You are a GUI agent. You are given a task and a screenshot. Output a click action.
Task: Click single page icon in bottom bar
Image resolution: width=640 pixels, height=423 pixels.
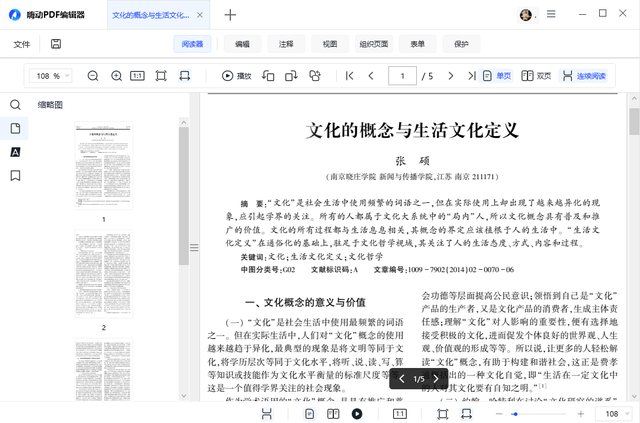(309, 414)
